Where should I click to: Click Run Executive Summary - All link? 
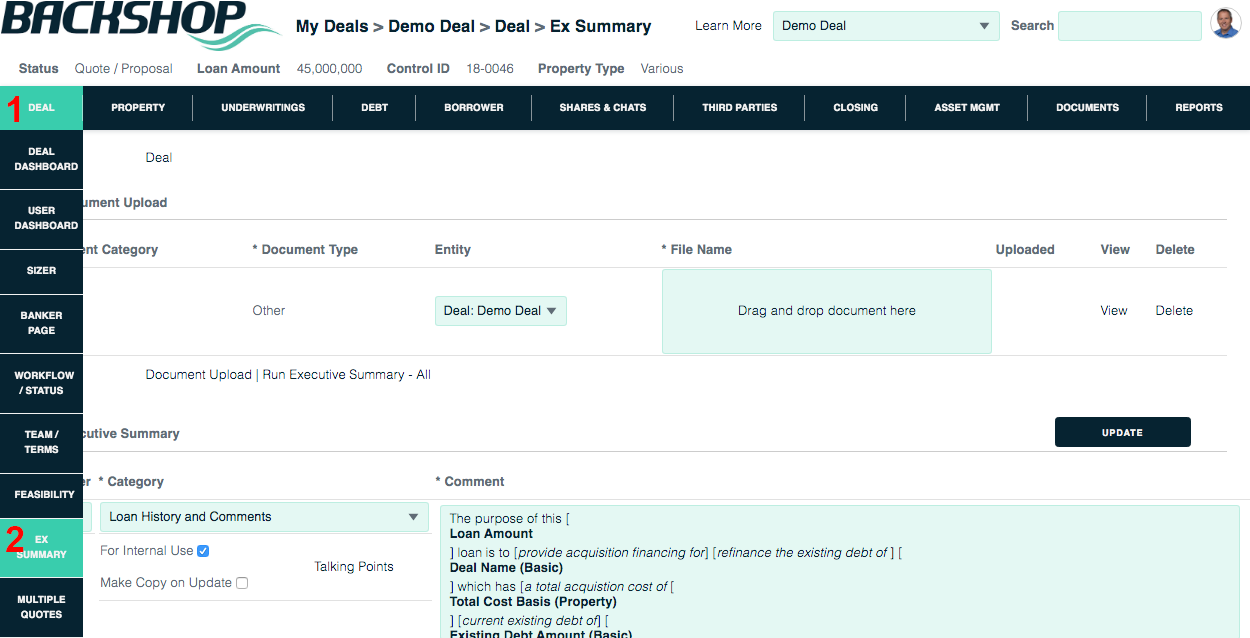coord(347,375)
